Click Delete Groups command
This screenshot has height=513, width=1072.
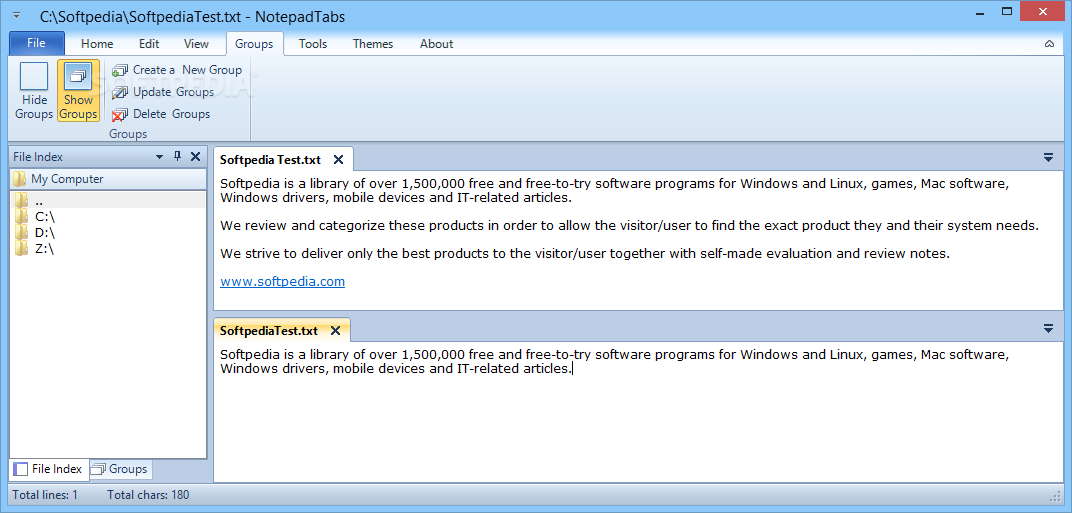161,114
